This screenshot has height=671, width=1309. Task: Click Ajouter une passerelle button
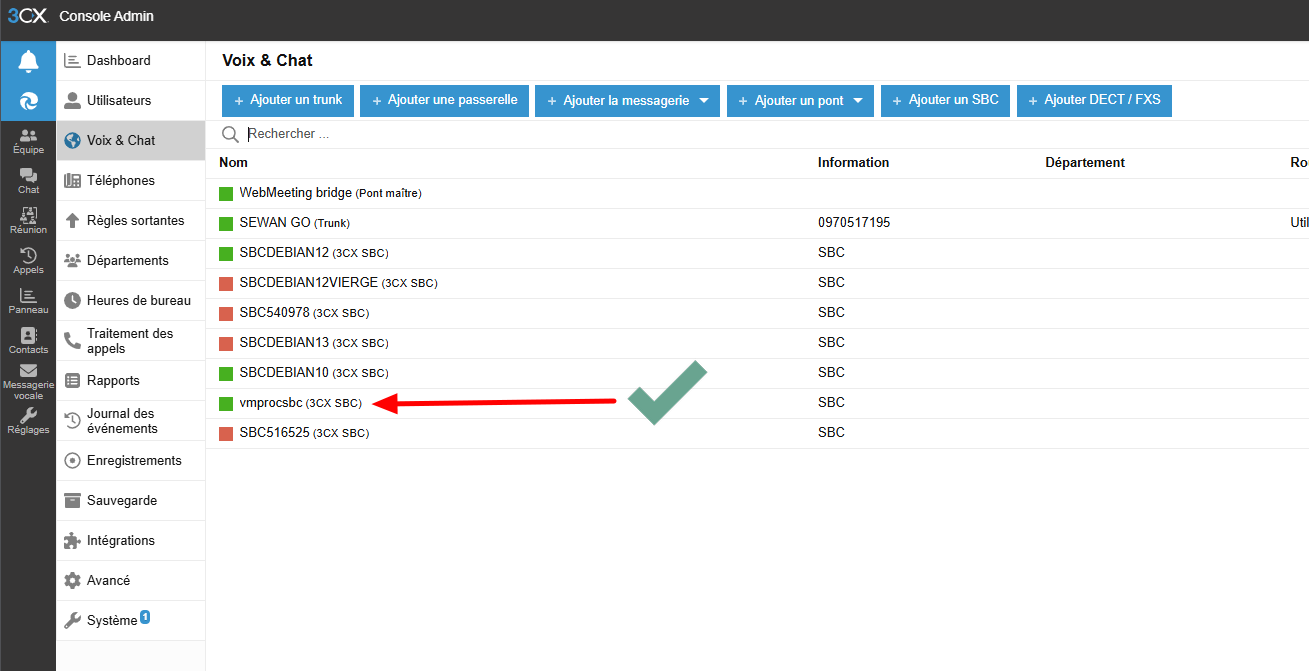click(x=444, y=100)
